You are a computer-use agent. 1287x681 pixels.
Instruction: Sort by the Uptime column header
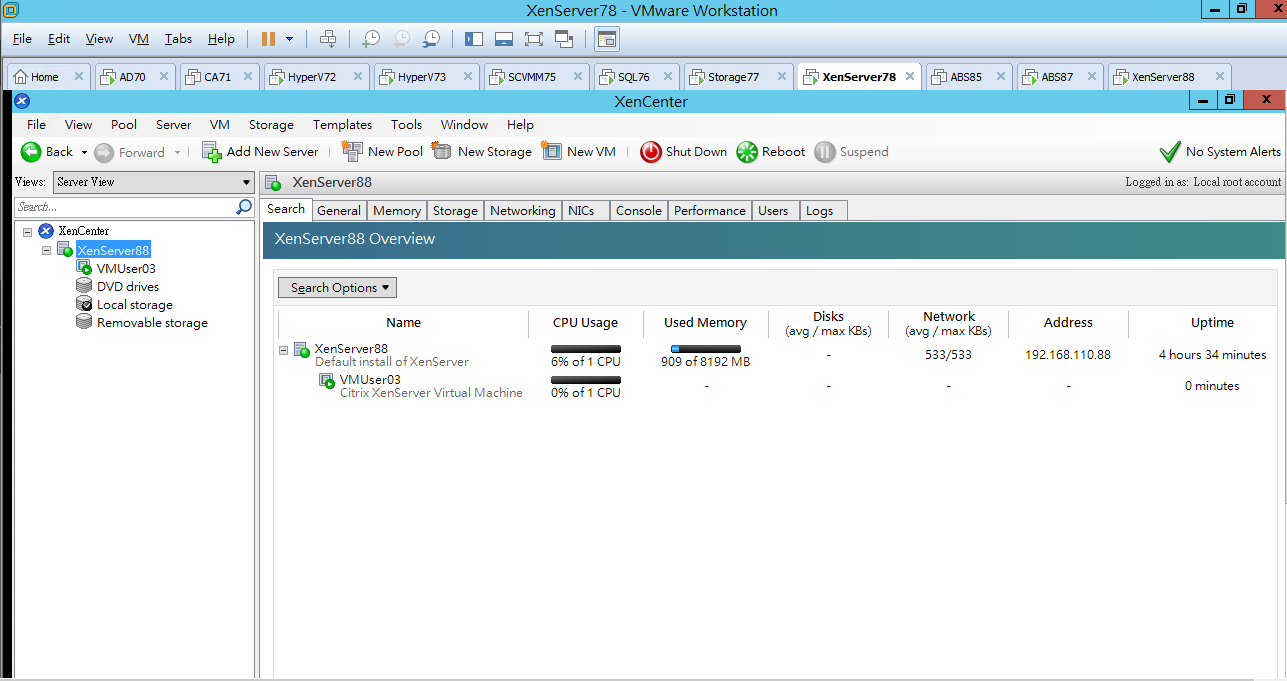coord(1212,322)
